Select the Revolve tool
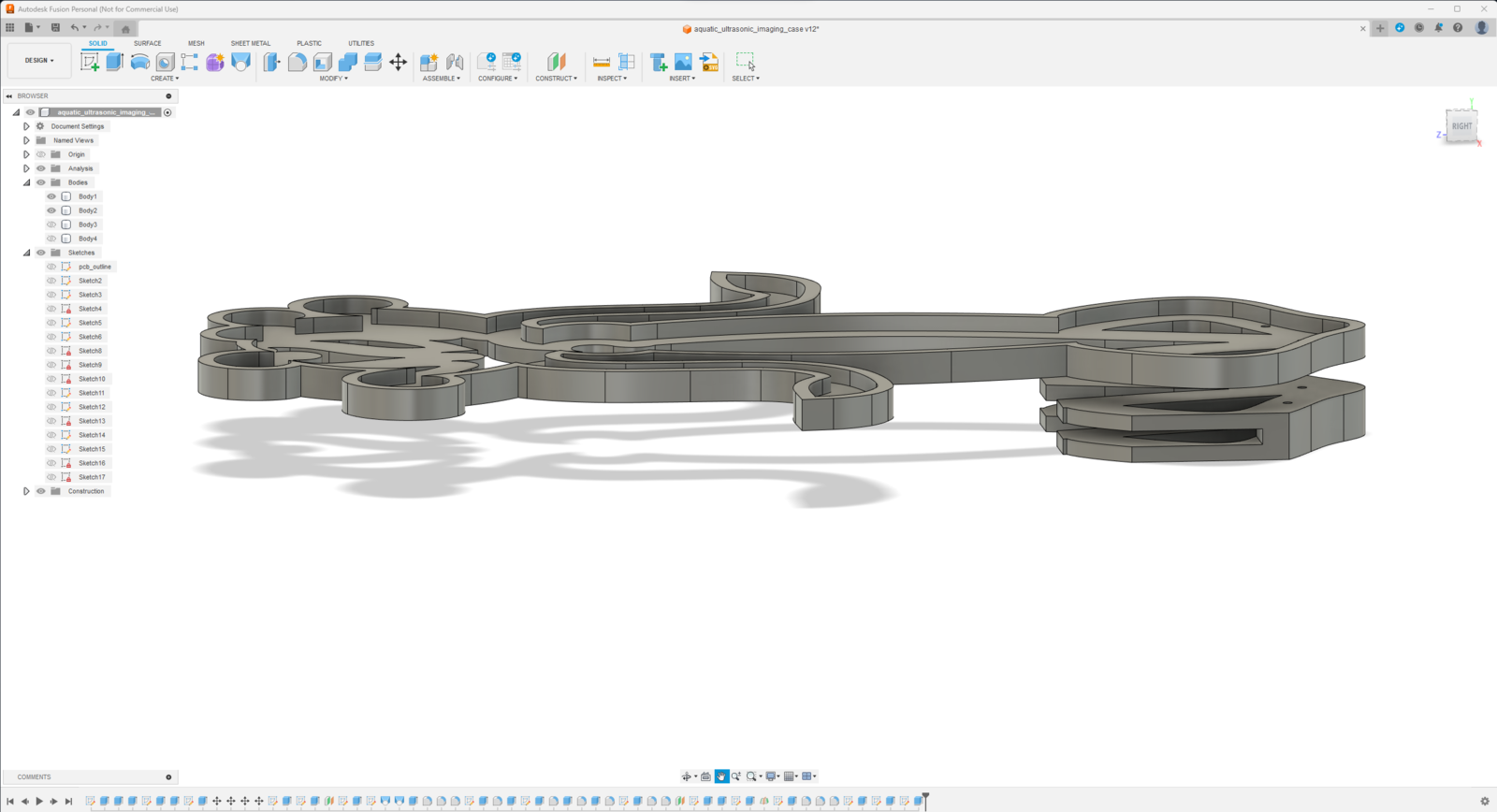This screenshot has height=812, width=1497. tap(140, 62)
